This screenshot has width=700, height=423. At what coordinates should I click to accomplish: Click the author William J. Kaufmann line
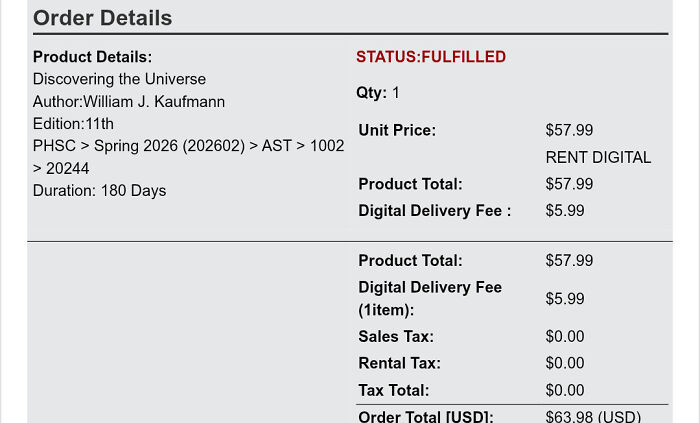pos(129,102)
